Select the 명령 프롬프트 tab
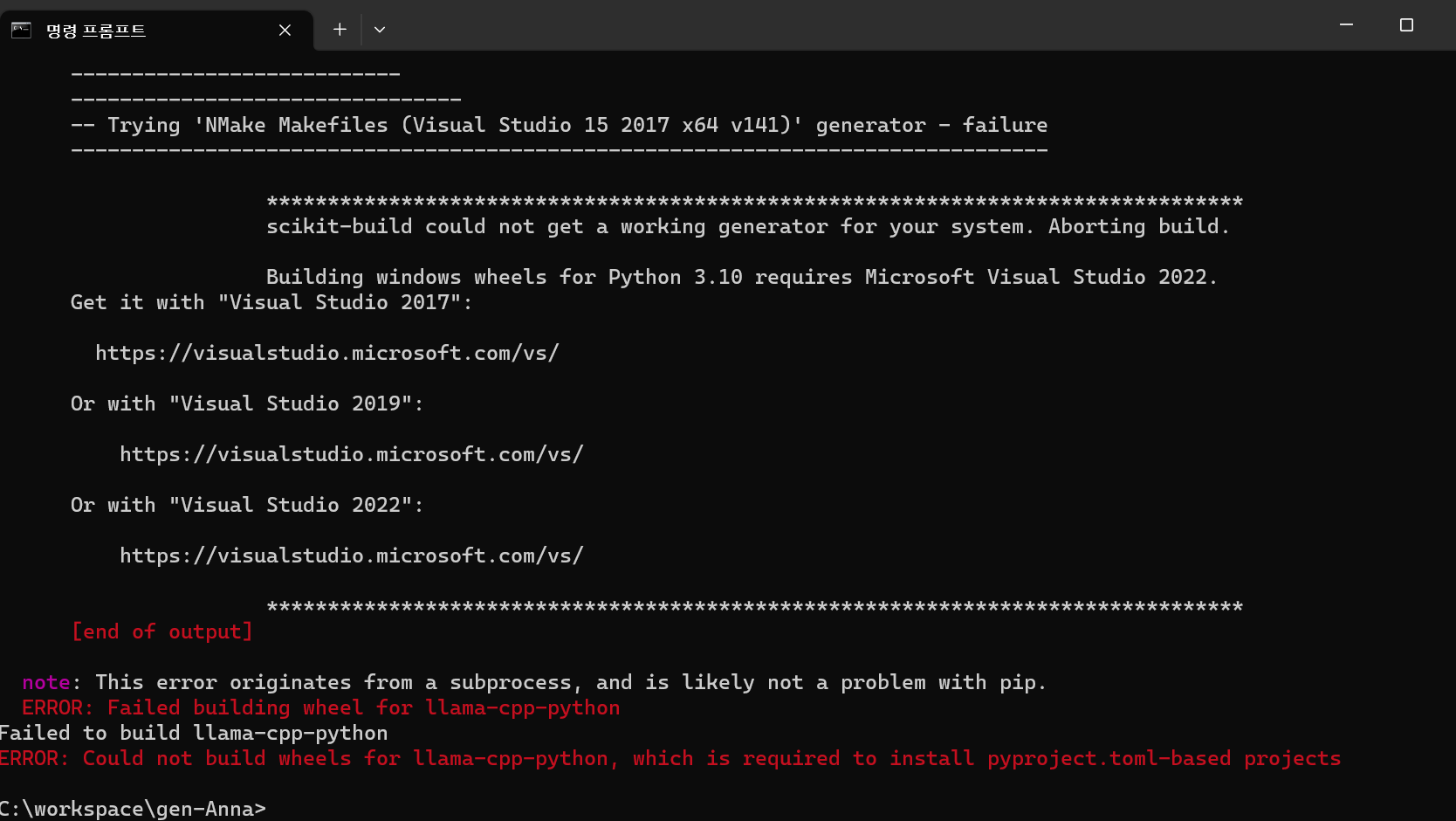The width and height of the screenshot is (1456, 821). (156, 31)
